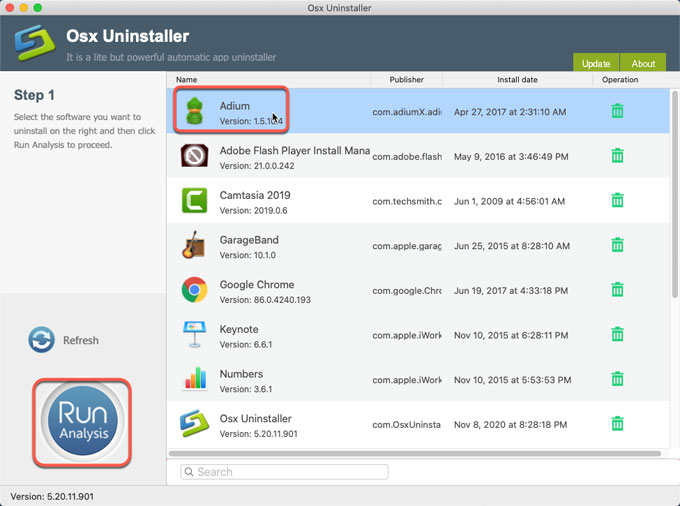Click 'com.OsxUninsta' publisher cell
The height and width of the screenshot is (506, 680).
click(406, 424)
